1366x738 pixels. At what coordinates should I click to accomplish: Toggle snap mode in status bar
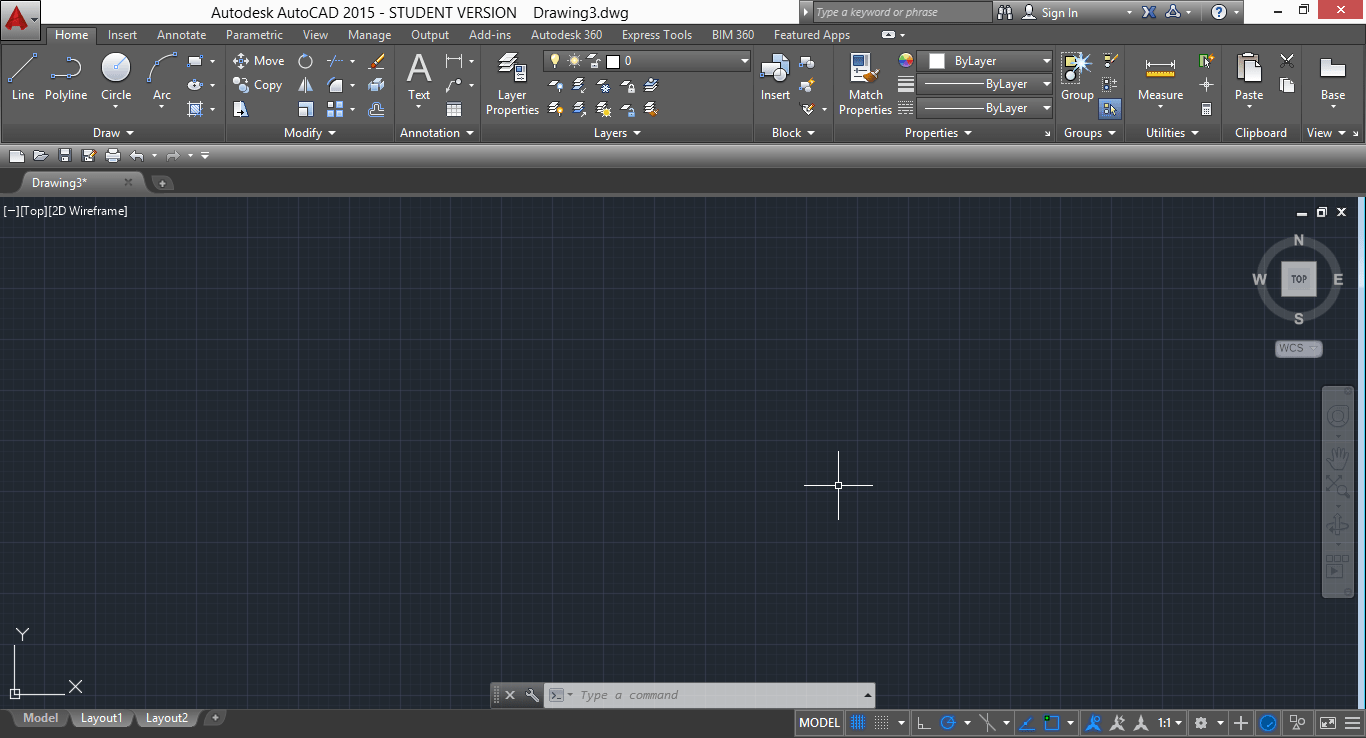882,722
